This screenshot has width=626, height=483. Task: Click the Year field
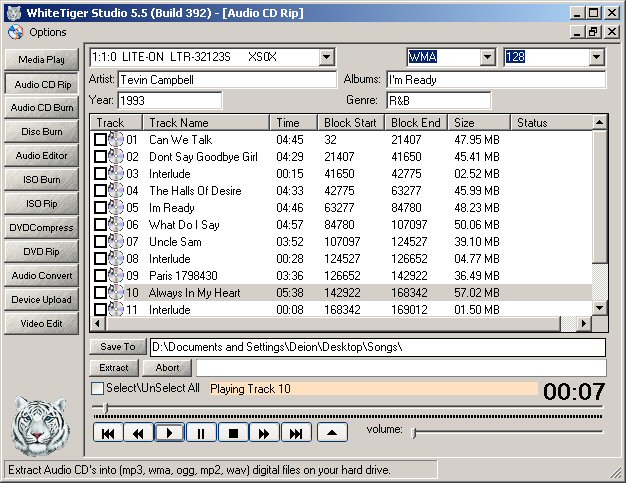pos(170,101)
